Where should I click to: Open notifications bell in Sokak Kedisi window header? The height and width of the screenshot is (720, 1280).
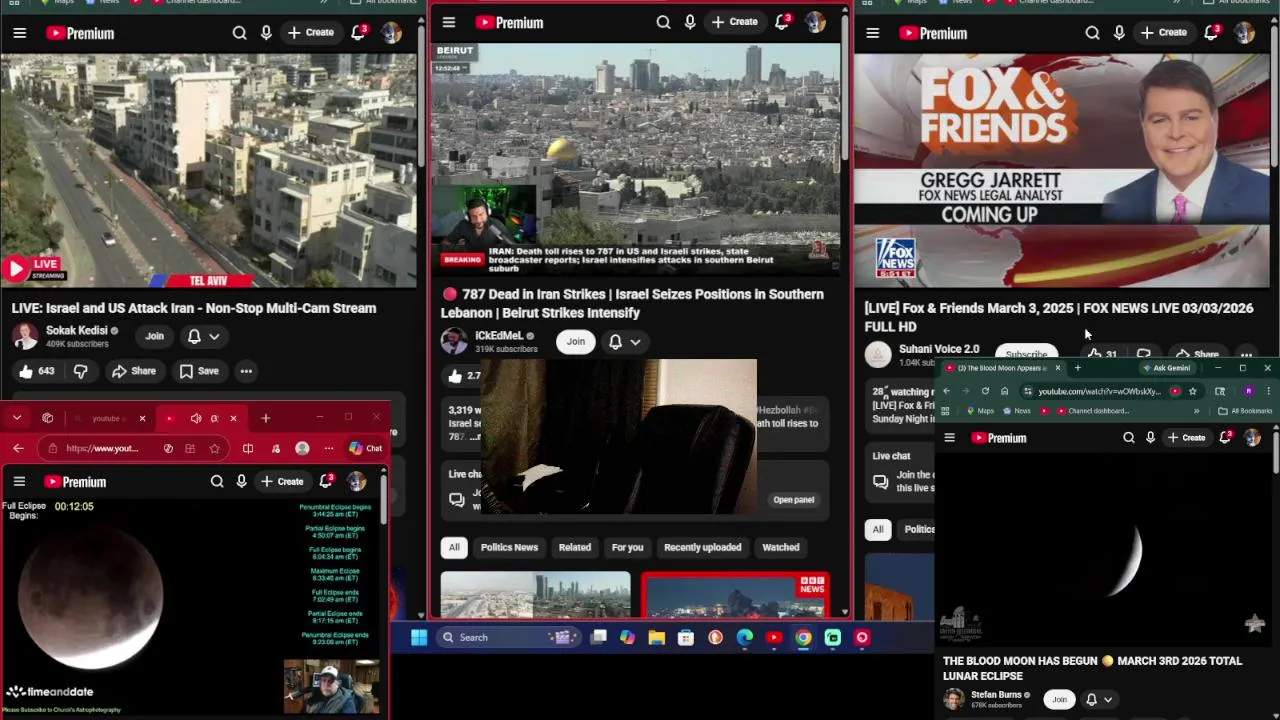click(358, 33)
